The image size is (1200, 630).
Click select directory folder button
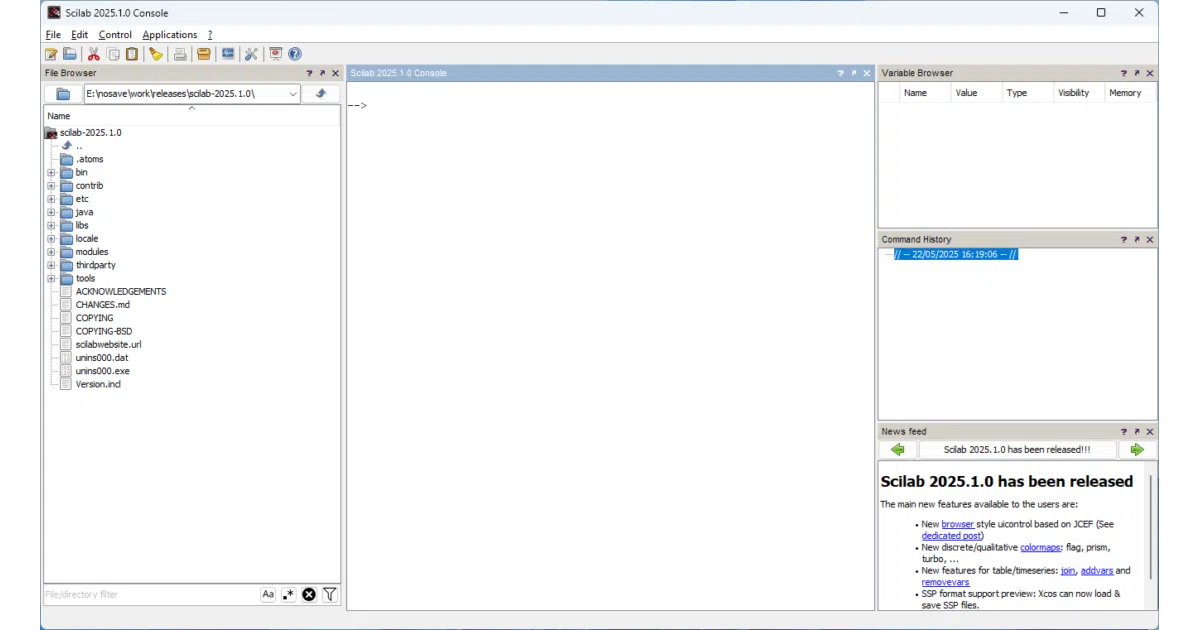63,94
